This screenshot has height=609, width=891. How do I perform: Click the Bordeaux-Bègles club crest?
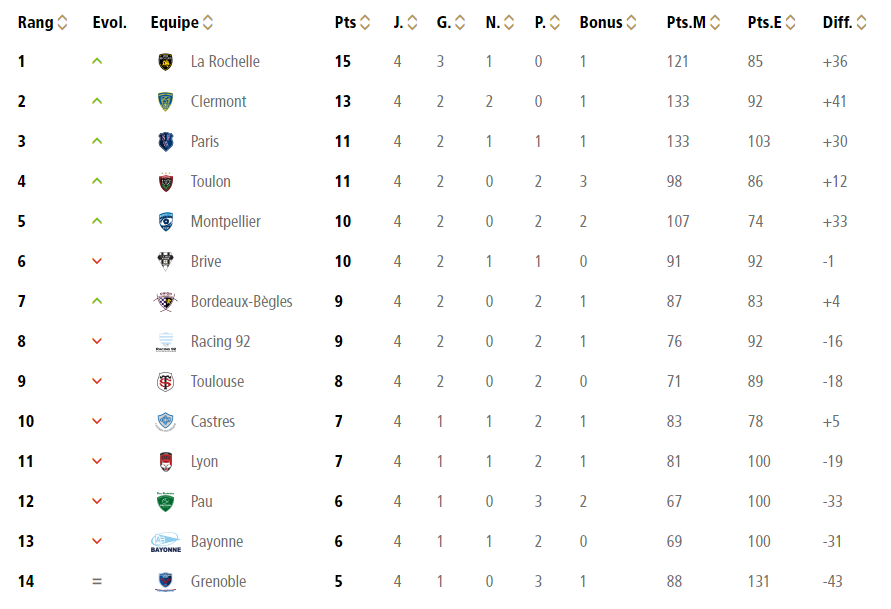166,302
